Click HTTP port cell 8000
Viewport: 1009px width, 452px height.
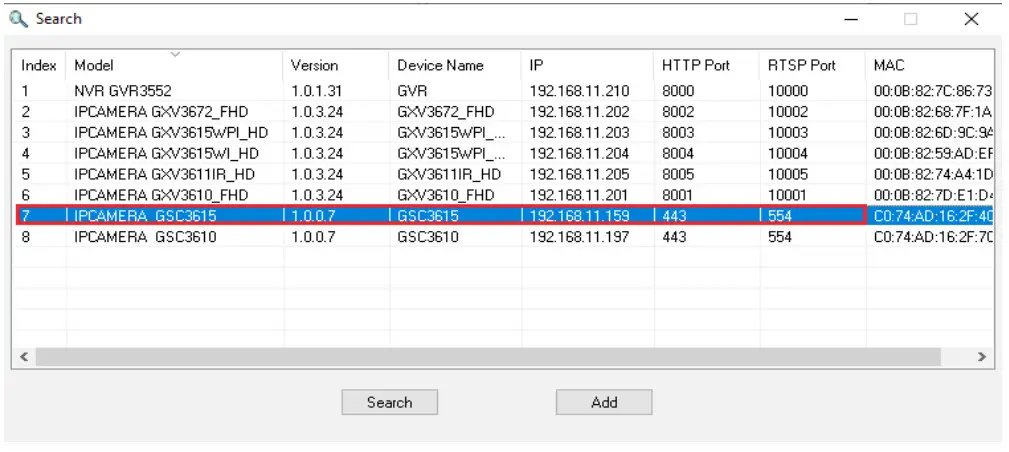tap(678, 91)
